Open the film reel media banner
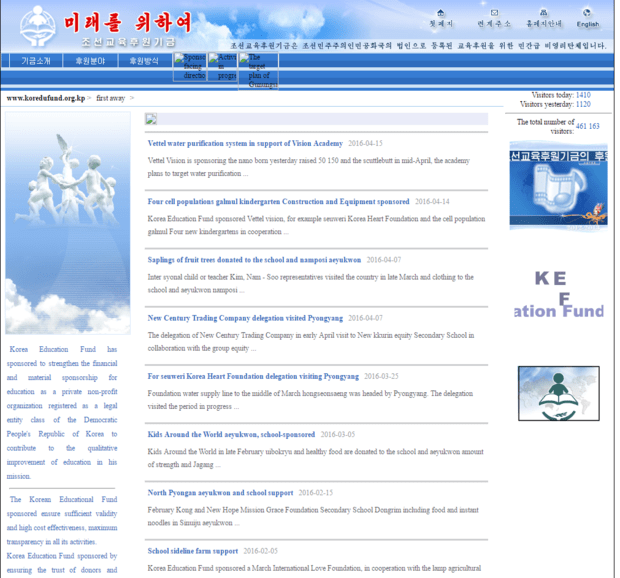 click(558, 186)
